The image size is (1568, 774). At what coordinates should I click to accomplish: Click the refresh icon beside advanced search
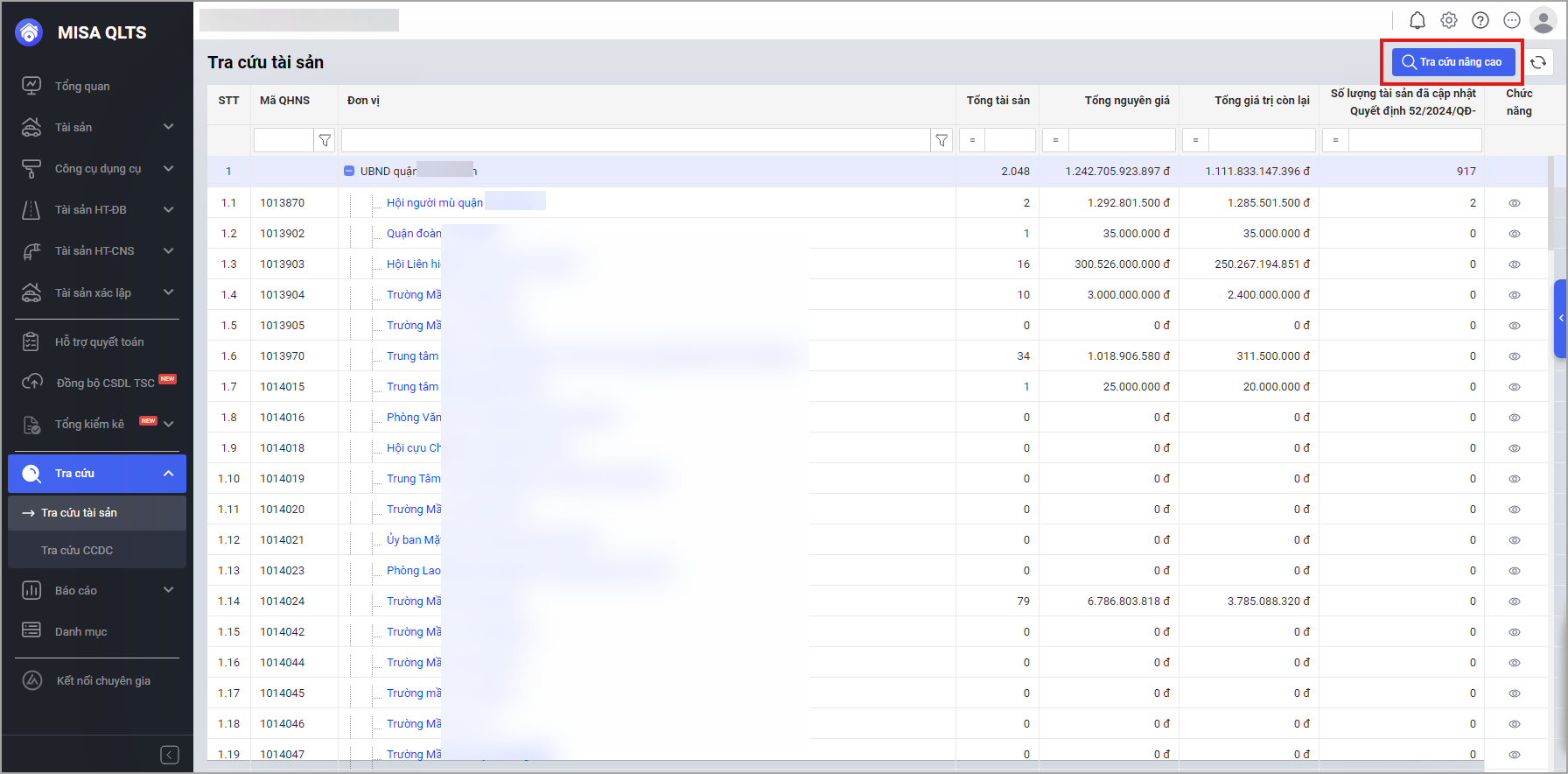click(1538, 62)
